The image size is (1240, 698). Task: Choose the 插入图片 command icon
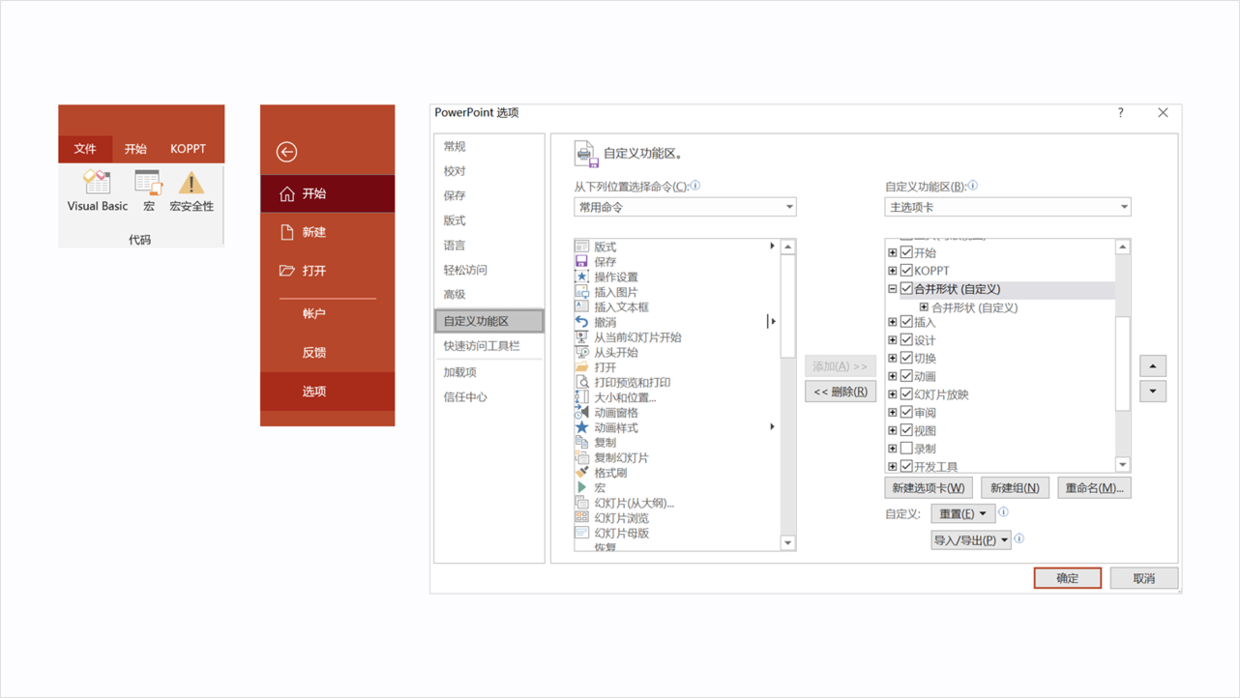point(582,291)
